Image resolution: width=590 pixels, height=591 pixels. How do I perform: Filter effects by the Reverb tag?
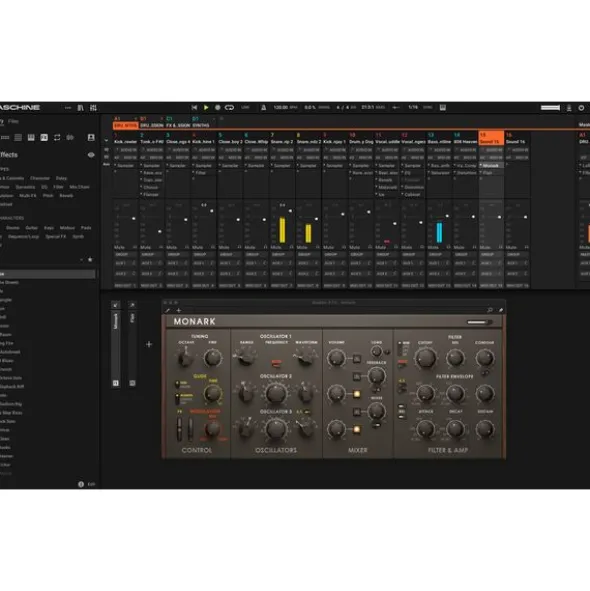pos(66,196)
